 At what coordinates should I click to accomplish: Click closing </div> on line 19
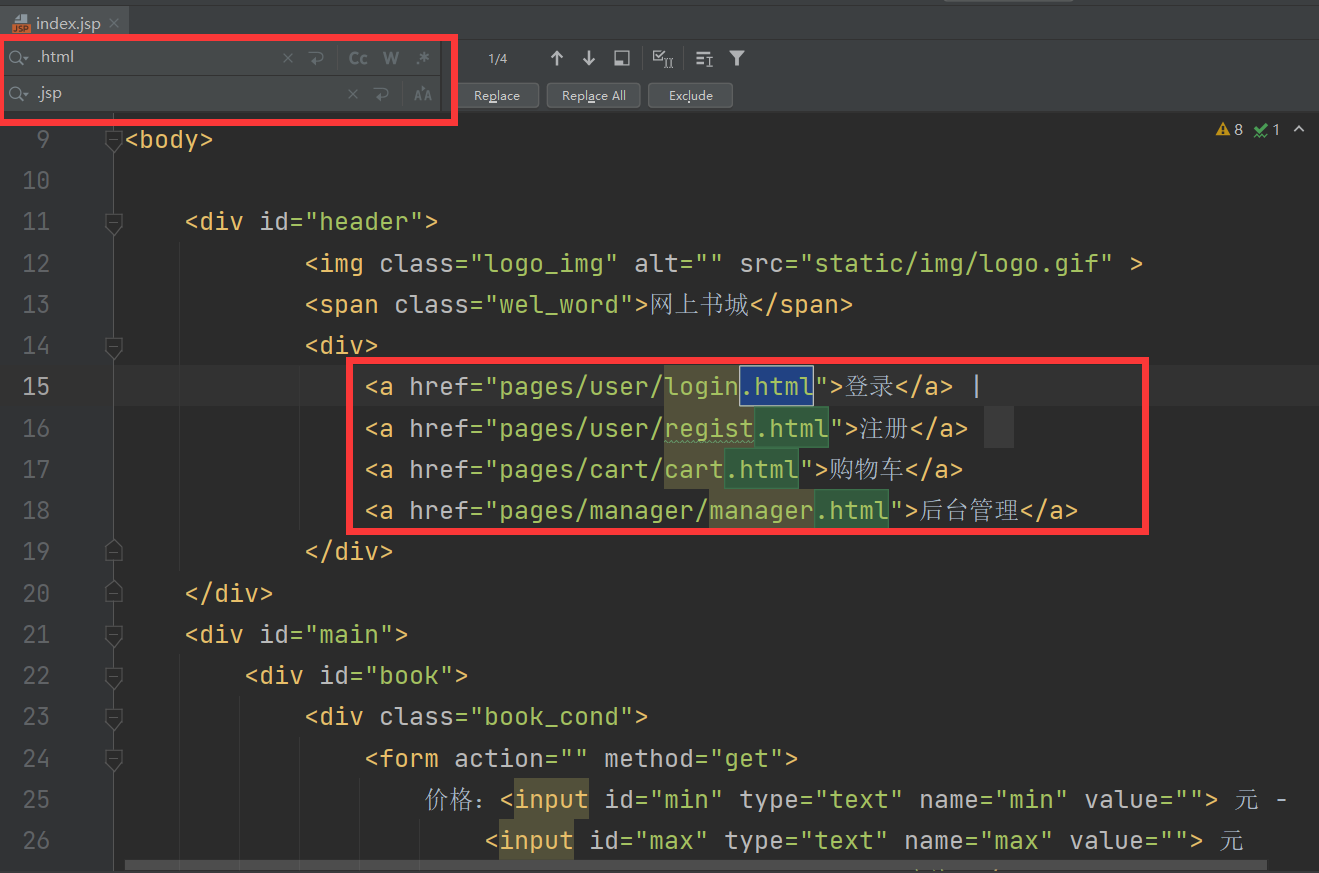click(349, 552)
